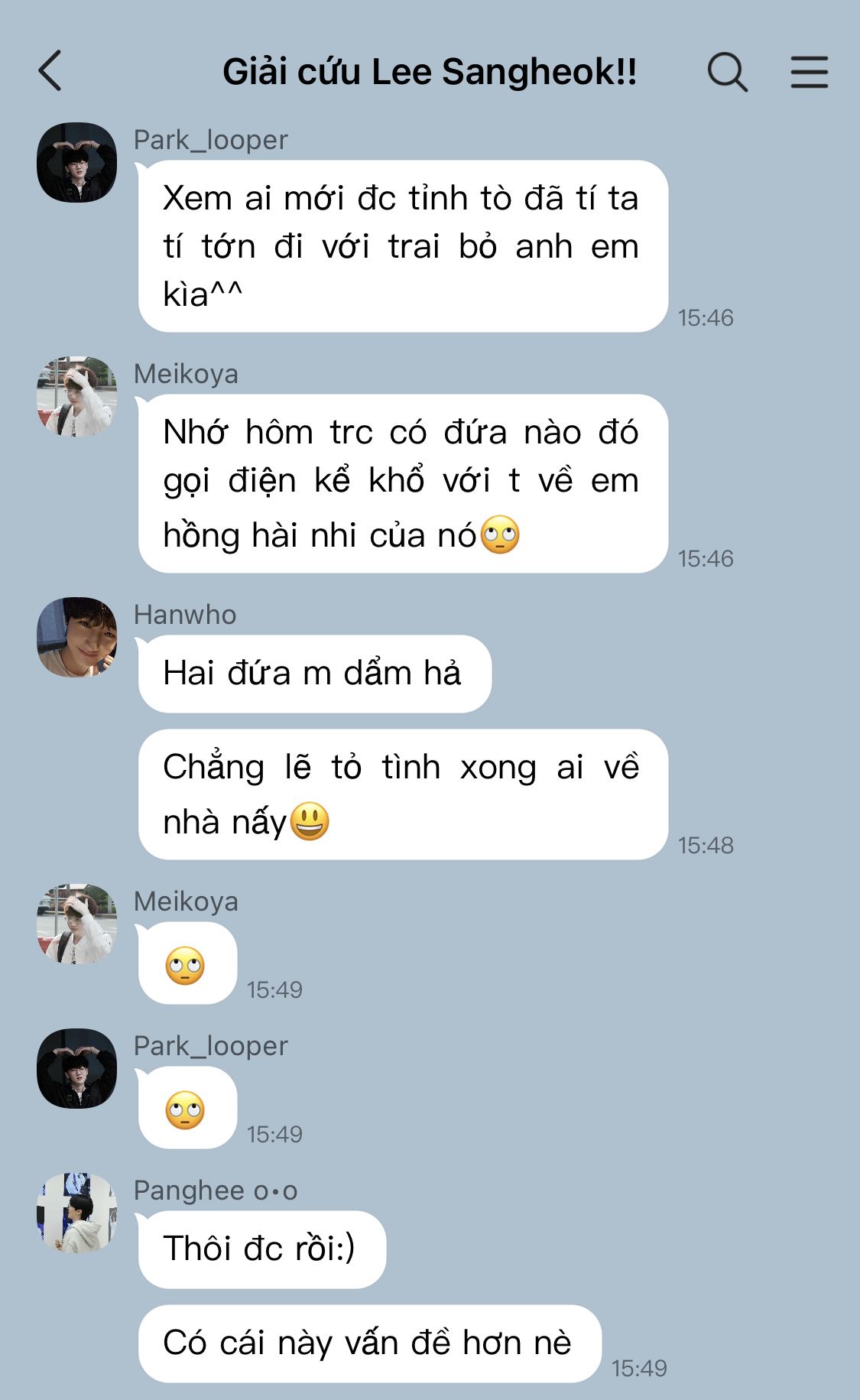Tap Meikoya's second avatar near the emoji message

76,924
